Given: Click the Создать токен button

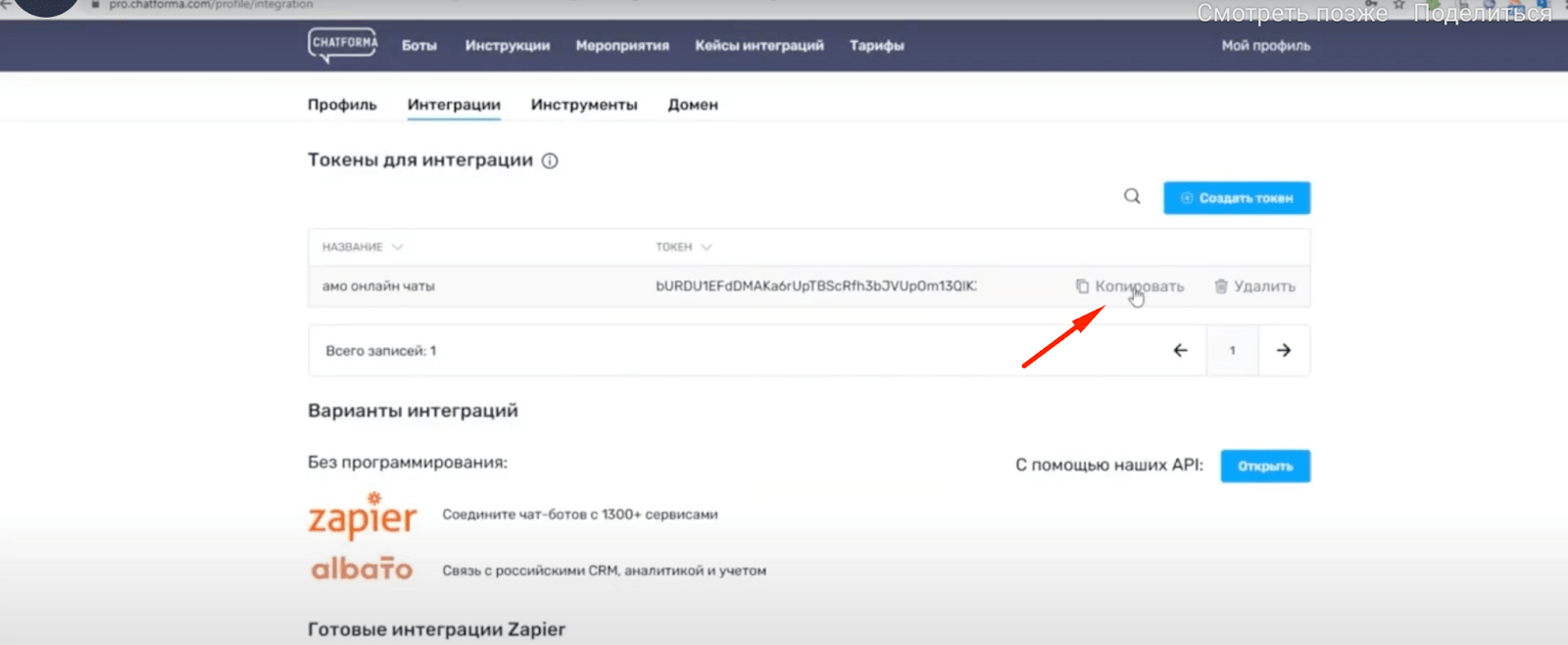Looking at the screenshot, I should (1237, 198).
